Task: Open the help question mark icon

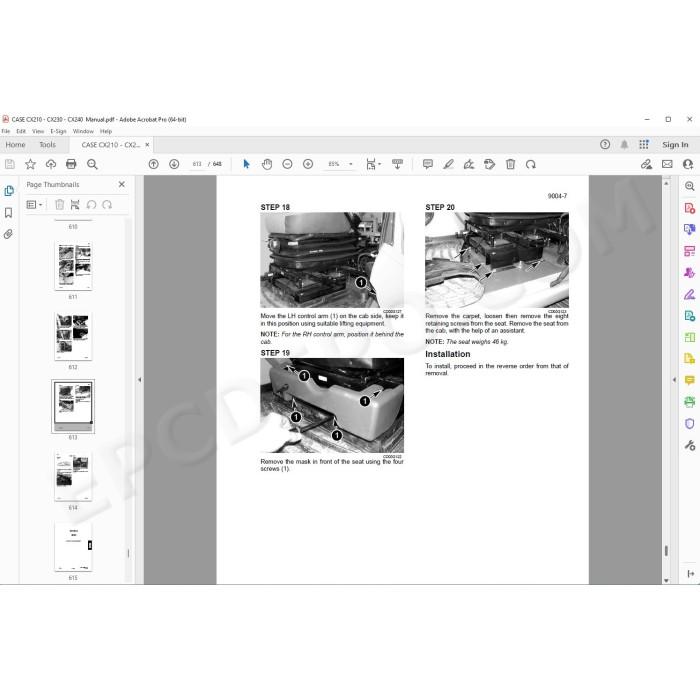Action: pos(605,144)
